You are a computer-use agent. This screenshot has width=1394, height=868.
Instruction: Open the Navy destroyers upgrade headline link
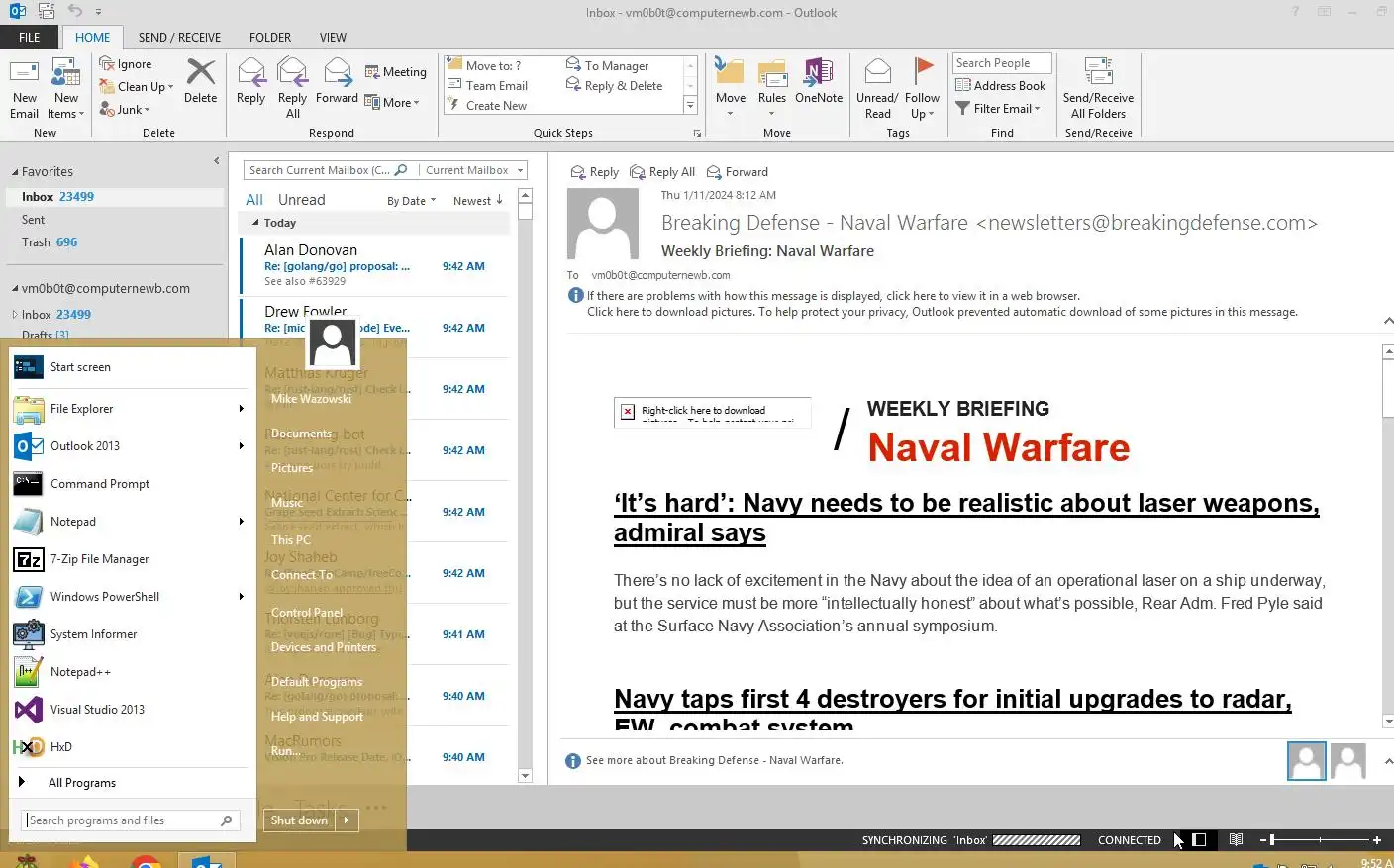(952, 710)
